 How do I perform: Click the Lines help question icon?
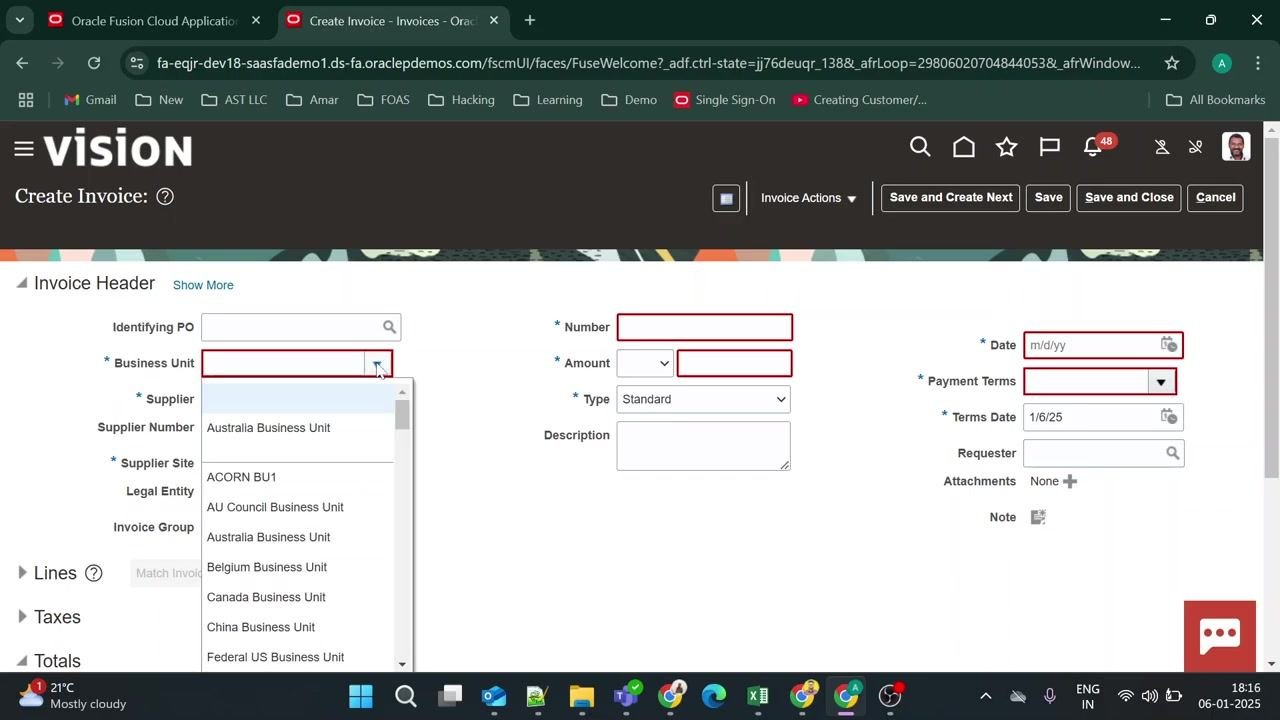click(x=93, y=573)
